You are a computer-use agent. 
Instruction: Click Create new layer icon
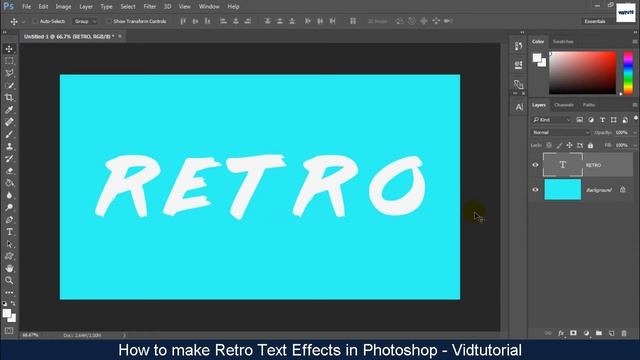[611, 333]
